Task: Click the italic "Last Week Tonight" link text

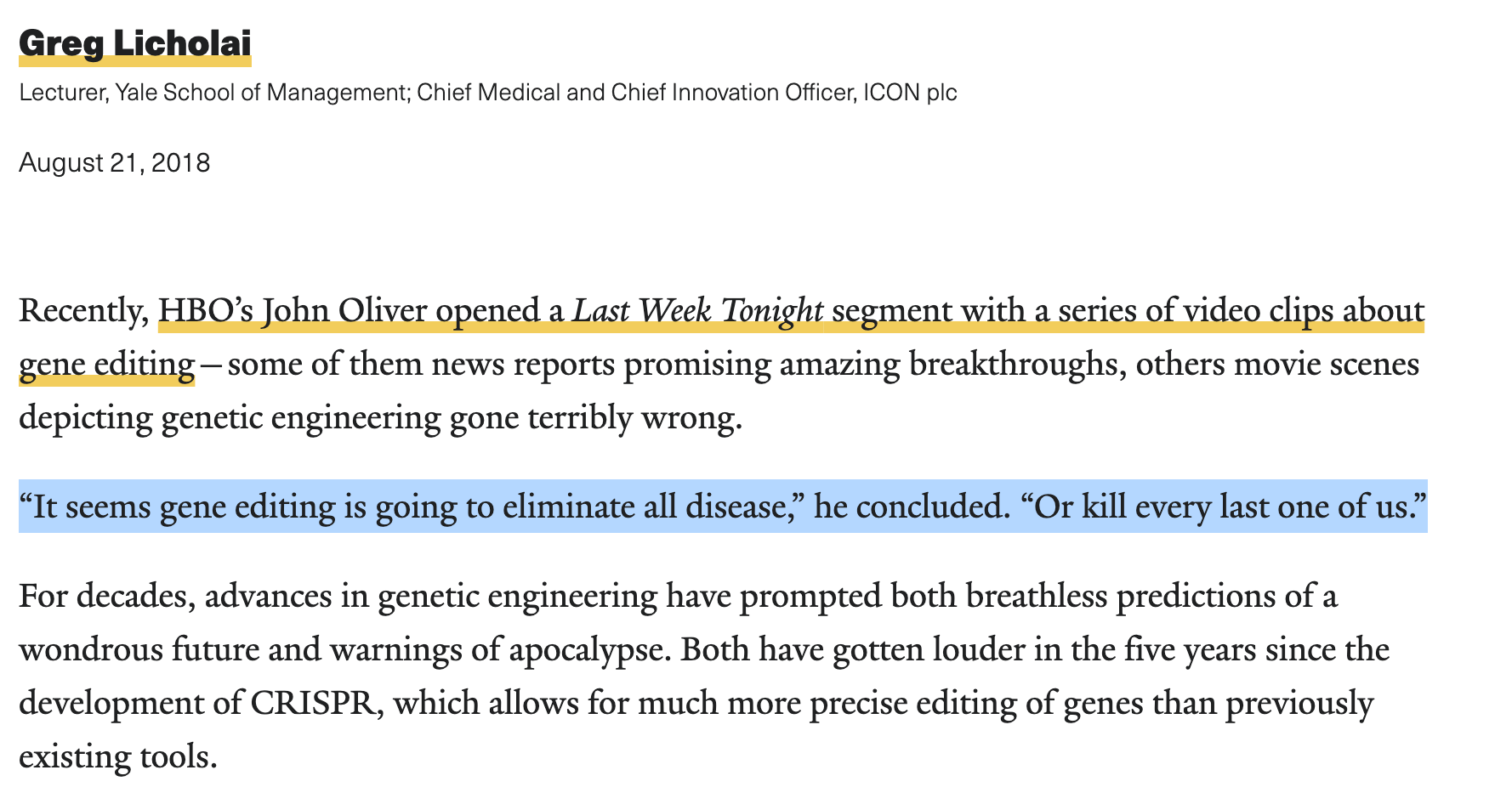Action: click(698, 311)
